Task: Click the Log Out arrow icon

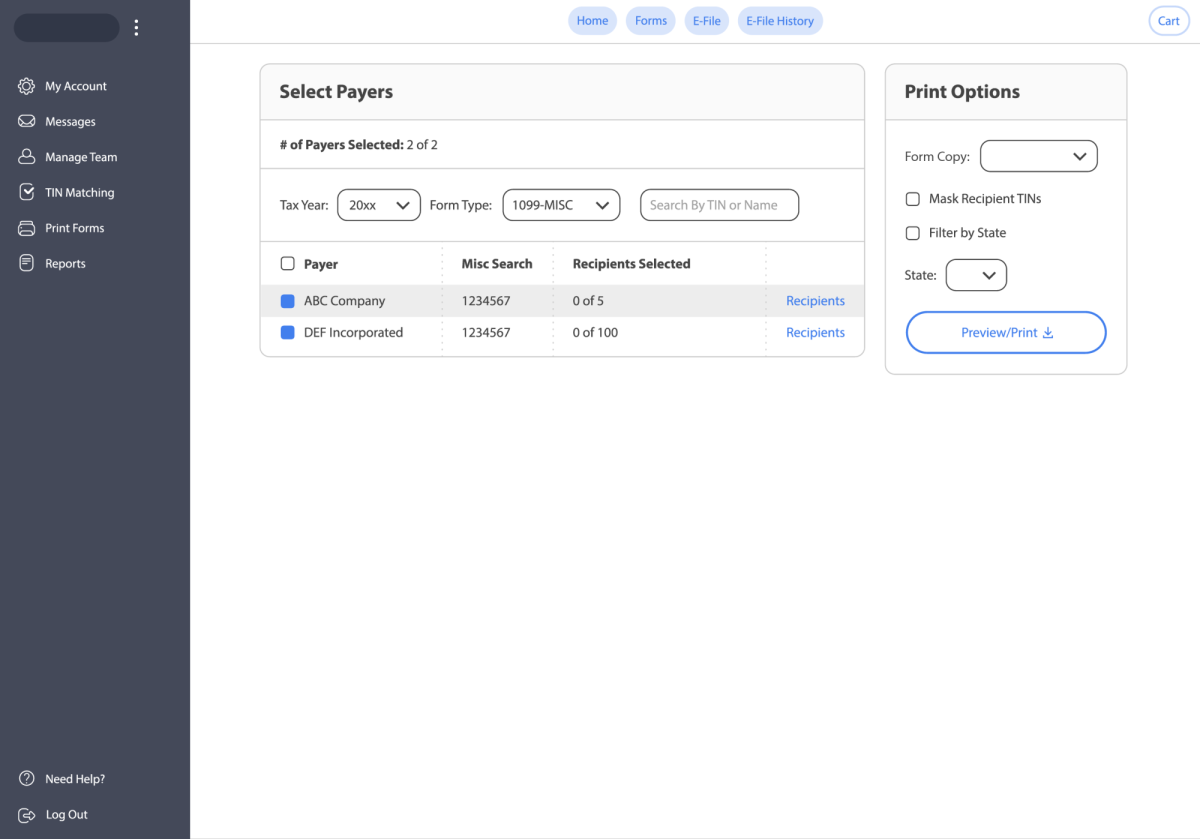Action: pos(27,815)
